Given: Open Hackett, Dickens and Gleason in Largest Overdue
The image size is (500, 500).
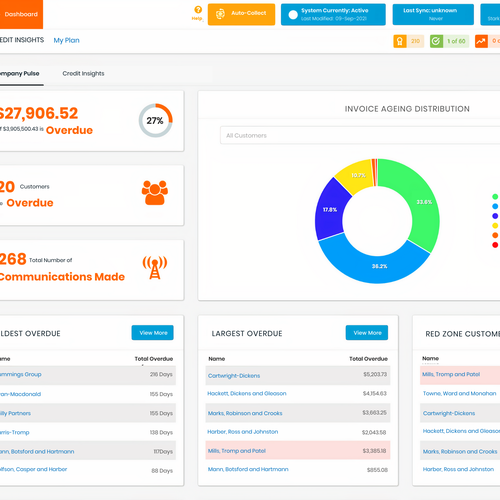Looking at the screenshot, I should (x=247, y=394).
